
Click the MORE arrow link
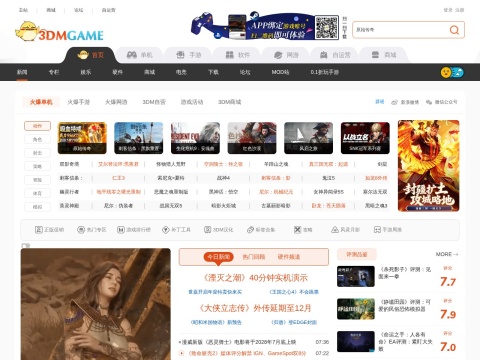tap(447, 254)
